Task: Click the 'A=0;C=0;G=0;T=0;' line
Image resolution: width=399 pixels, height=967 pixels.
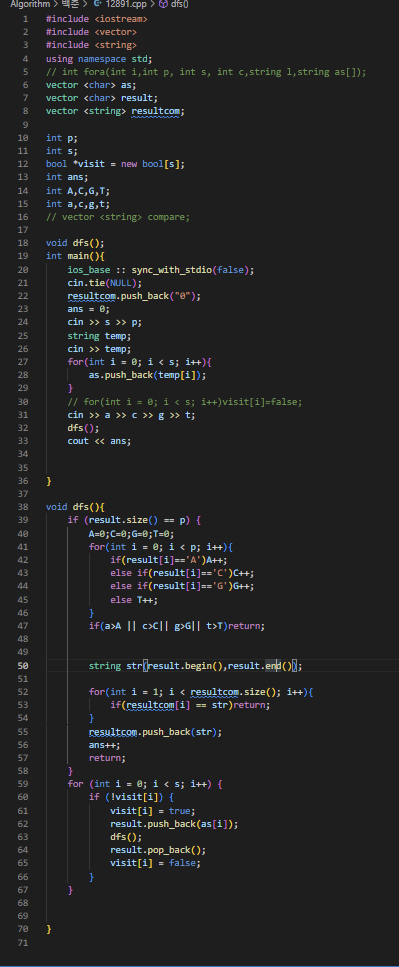Action: [131, 533]
